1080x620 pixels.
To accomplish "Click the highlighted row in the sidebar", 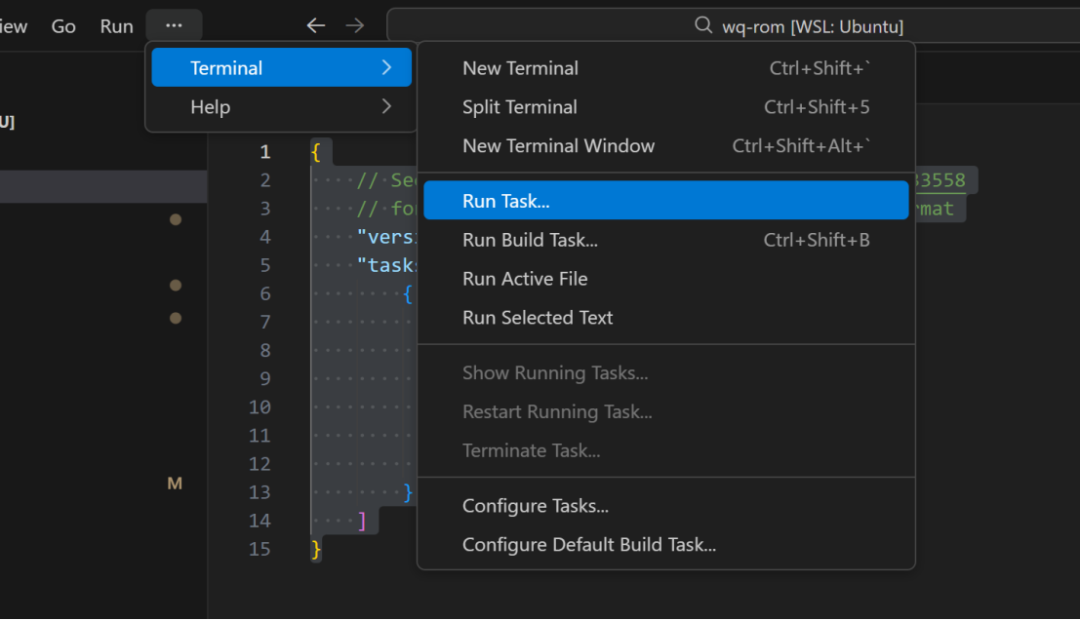I will (103, 187).
